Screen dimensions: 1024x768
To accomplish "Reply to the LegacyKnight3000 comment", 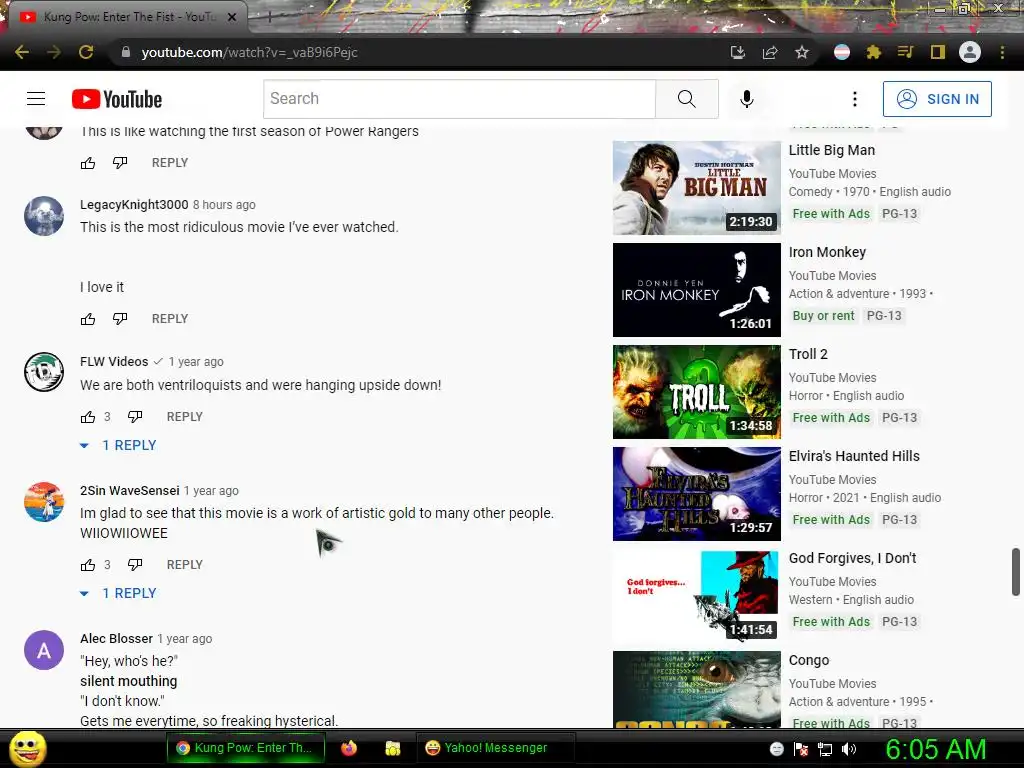I will pos(170,319).
